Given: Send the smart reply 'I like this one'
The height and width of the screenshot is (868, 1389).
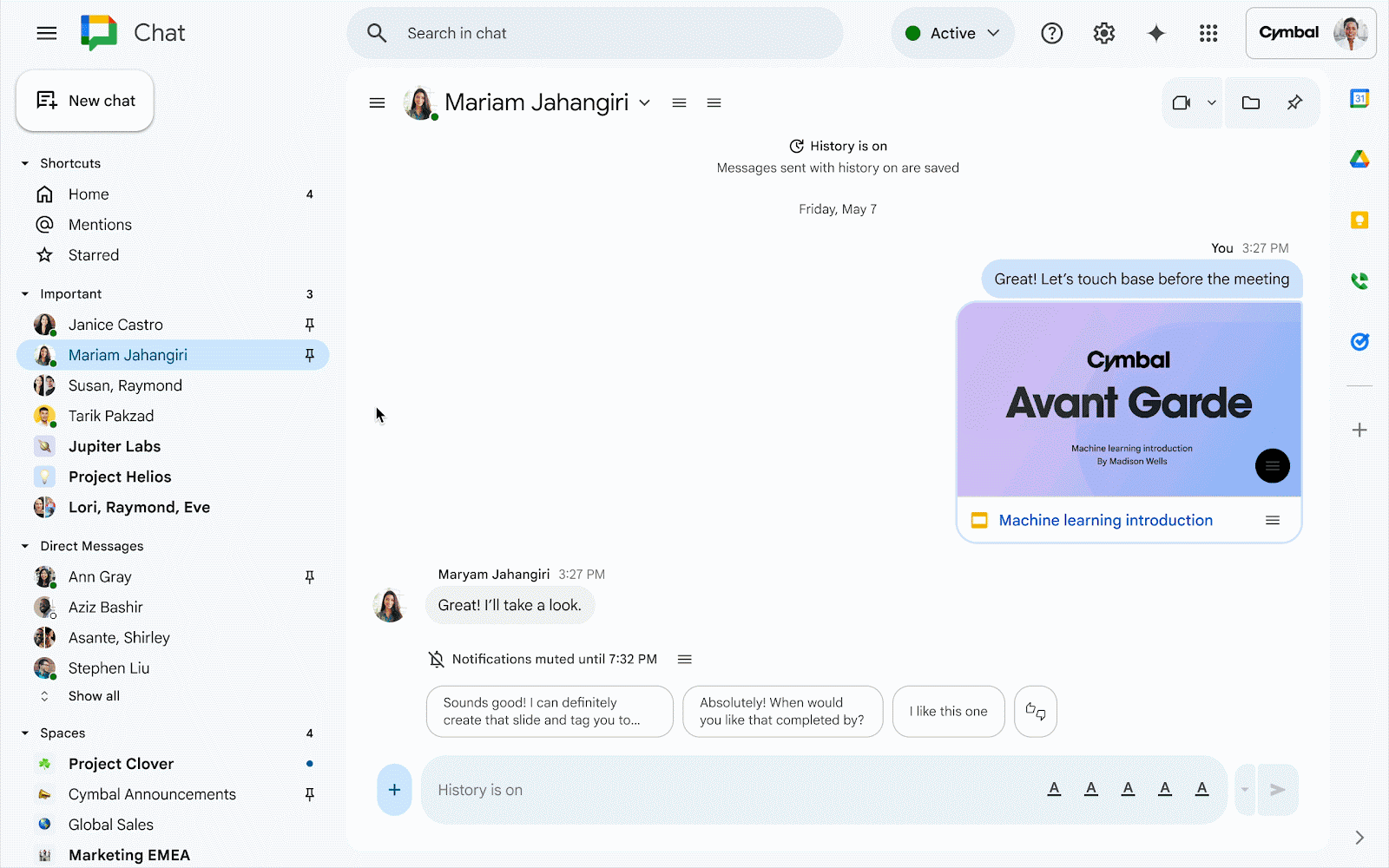Looking at the screenshot, I should [948, 711].
